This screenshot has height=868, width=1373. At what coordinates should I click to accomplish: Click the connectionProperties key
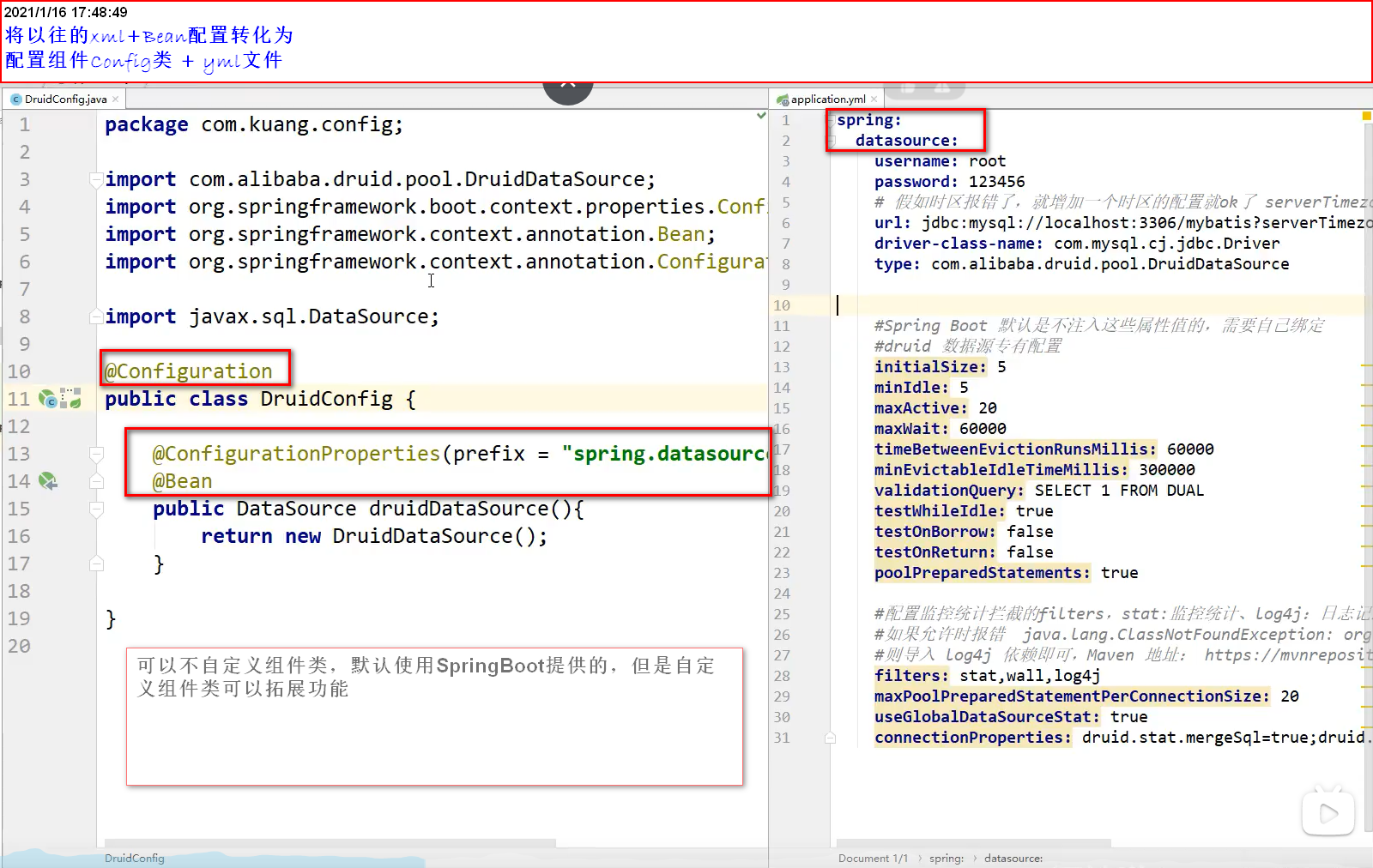coord(973,738)
